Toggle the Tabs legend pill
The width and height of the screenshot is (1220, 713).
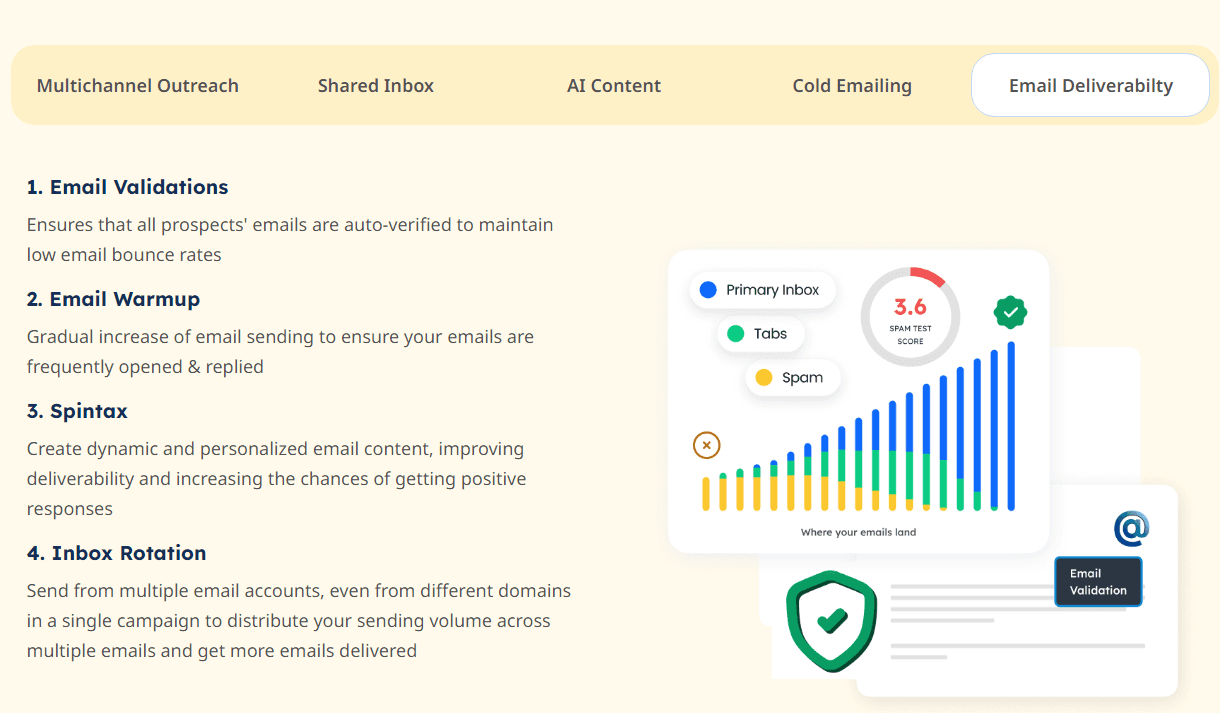[760, 333]
